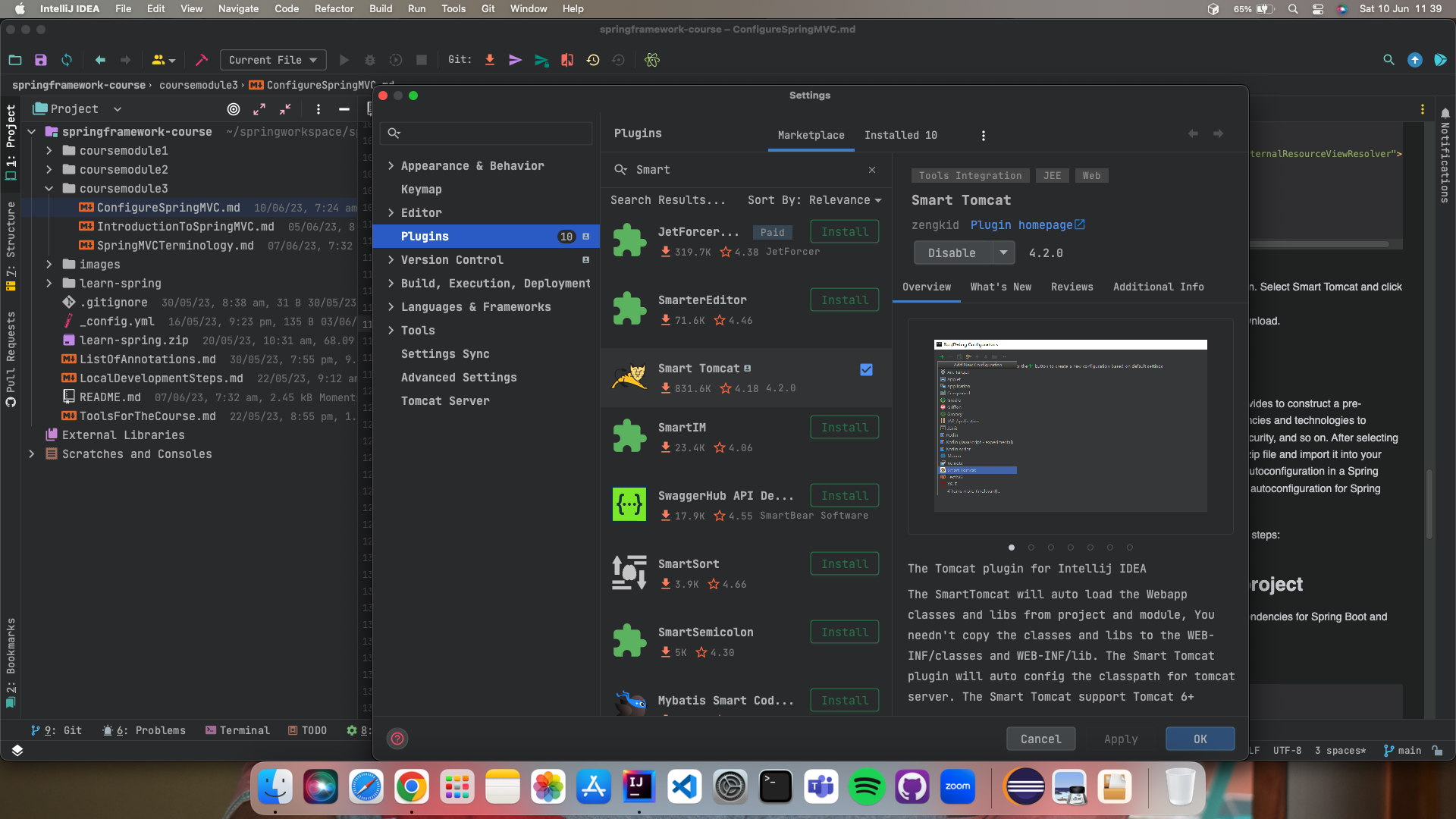
Task: Expand Version Control settings section
Action: click(x=391, y=260)
